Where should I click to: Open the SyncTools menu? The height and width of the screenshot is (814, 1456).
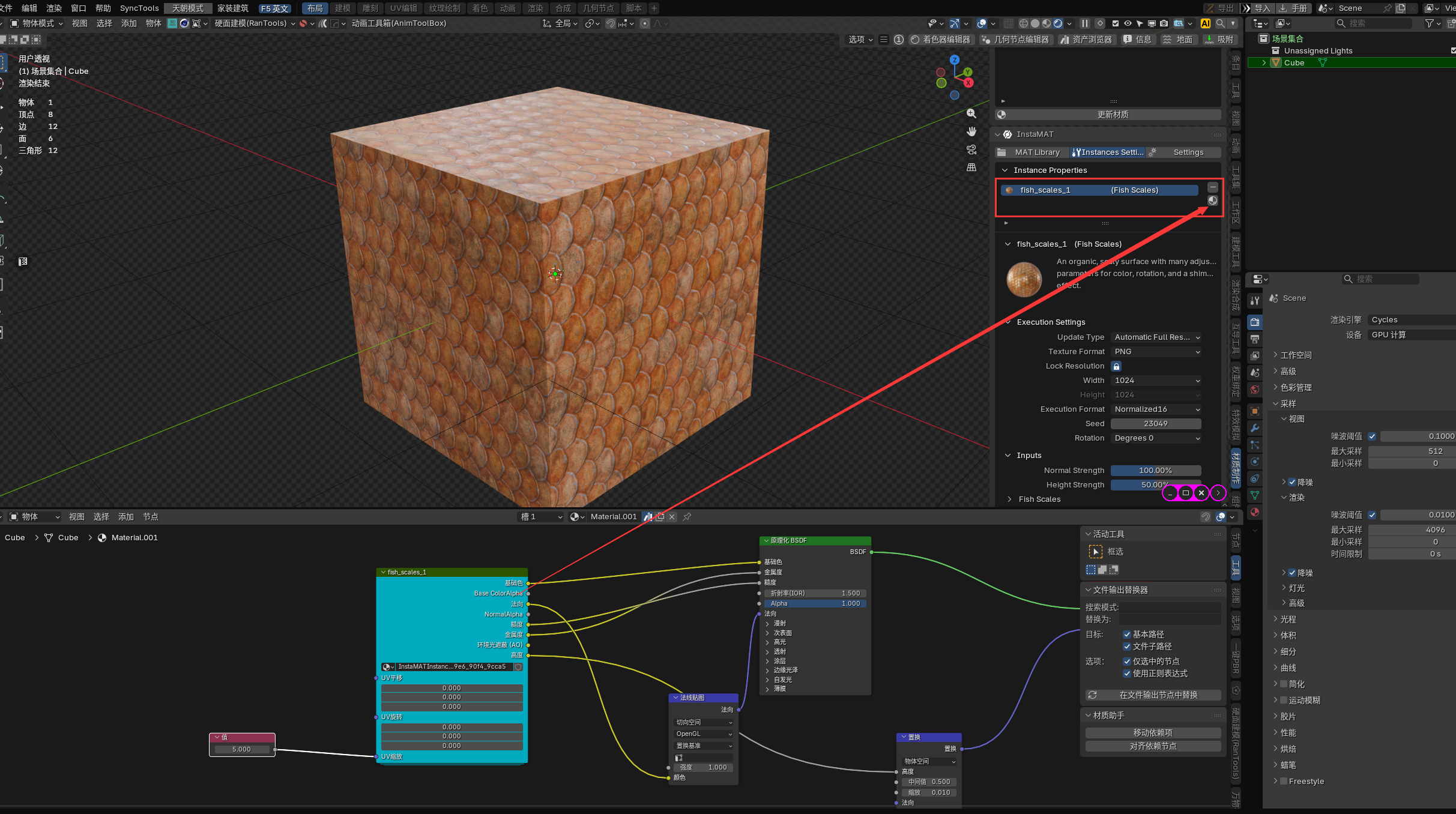[x=139, y=8]
